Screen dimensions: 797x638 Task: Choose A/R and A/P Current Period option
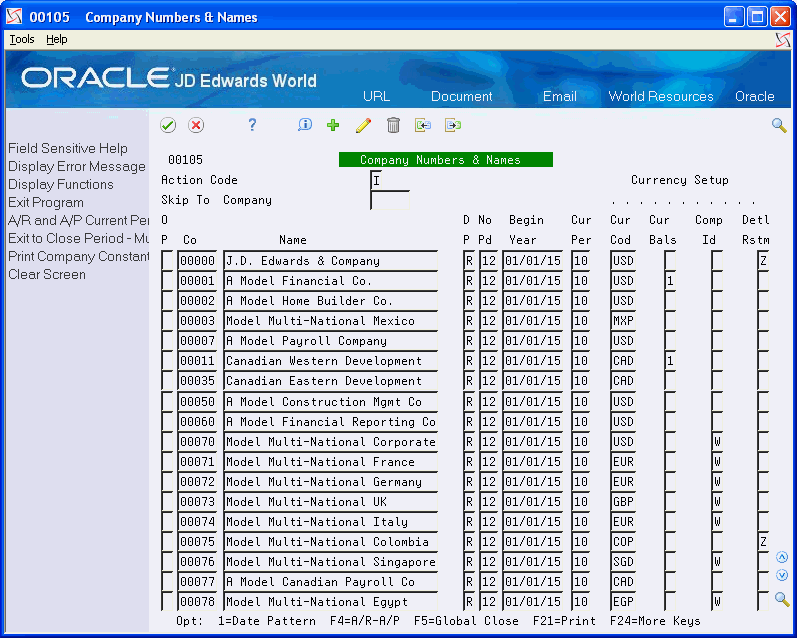78,221
